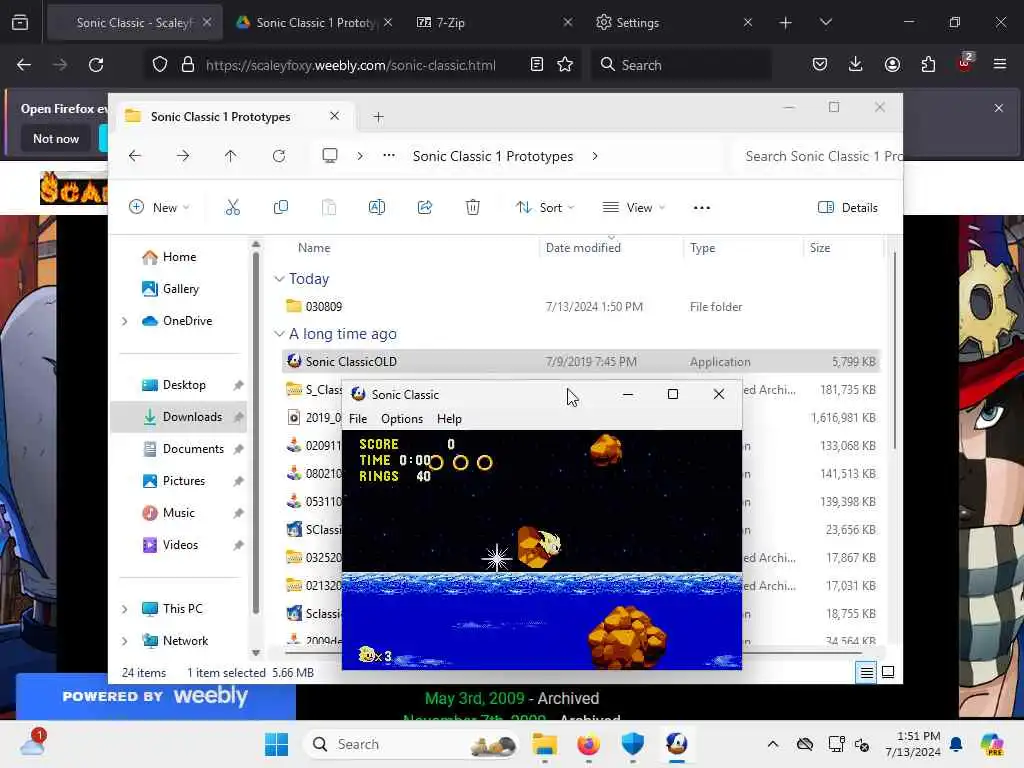Sort files by Name column header
Viewport: 1024px width, 768px height.
coord(314,248)
